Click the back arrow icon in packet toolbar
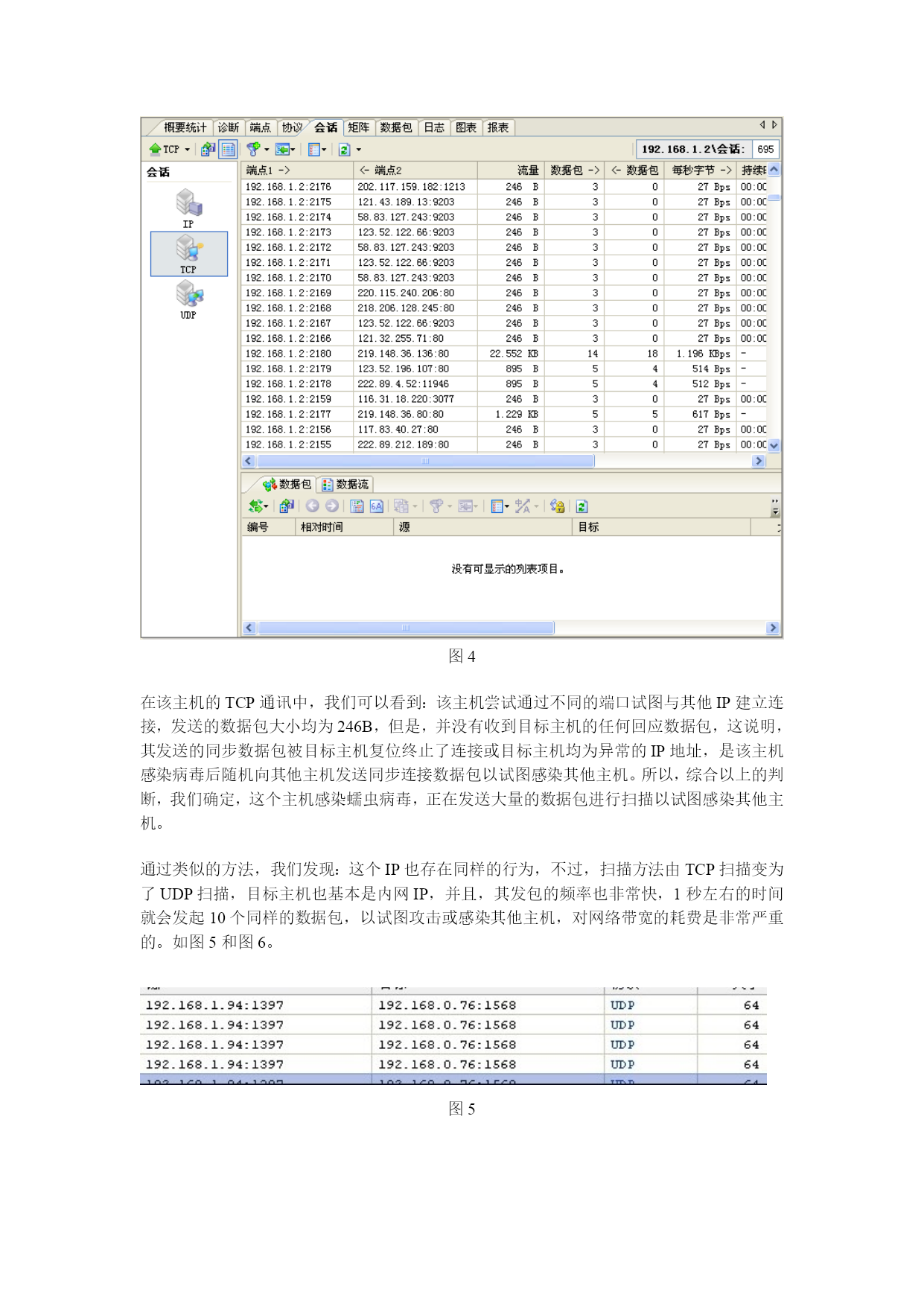The height and width of the screenshot is (1306, 924). click(313, 506)
